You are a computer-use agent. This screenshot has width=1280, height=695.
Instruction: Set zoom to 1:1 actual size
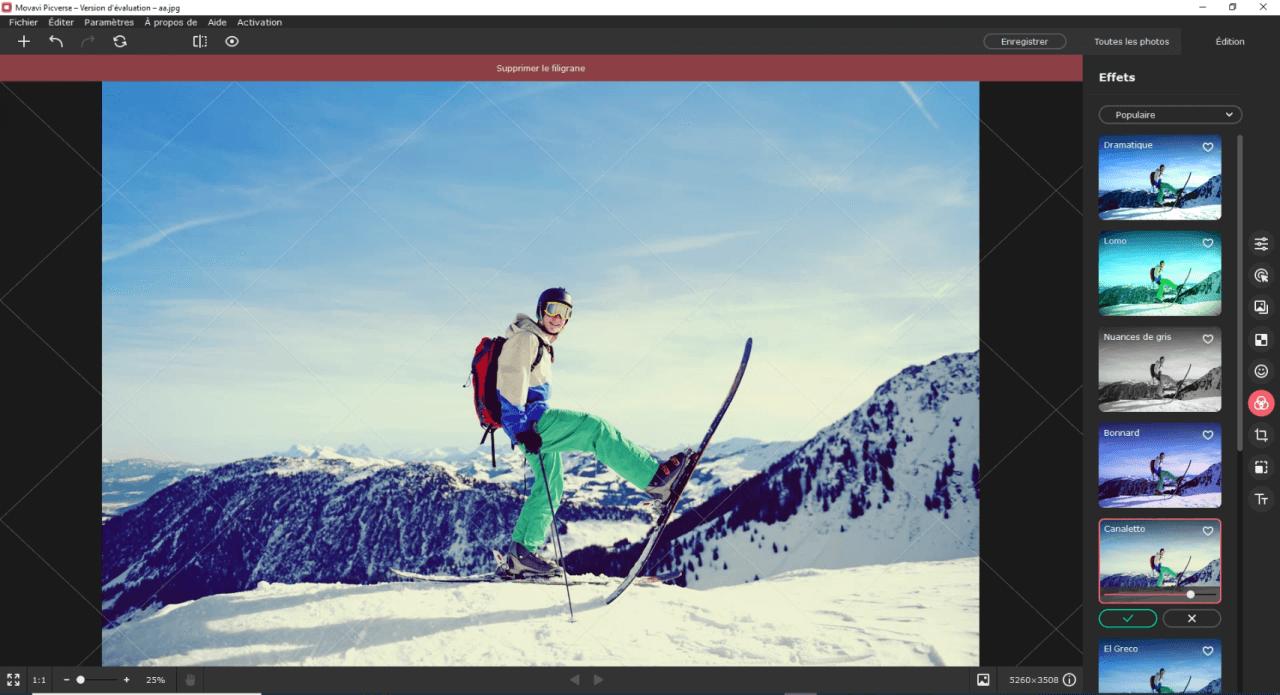coord(38,680)
